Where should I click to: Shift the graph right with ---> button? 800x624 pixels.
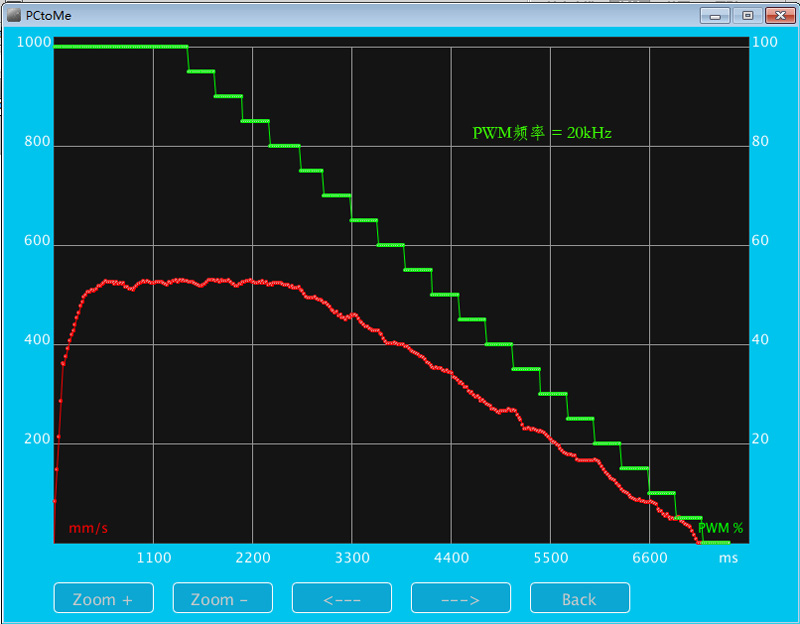[461, 597]
